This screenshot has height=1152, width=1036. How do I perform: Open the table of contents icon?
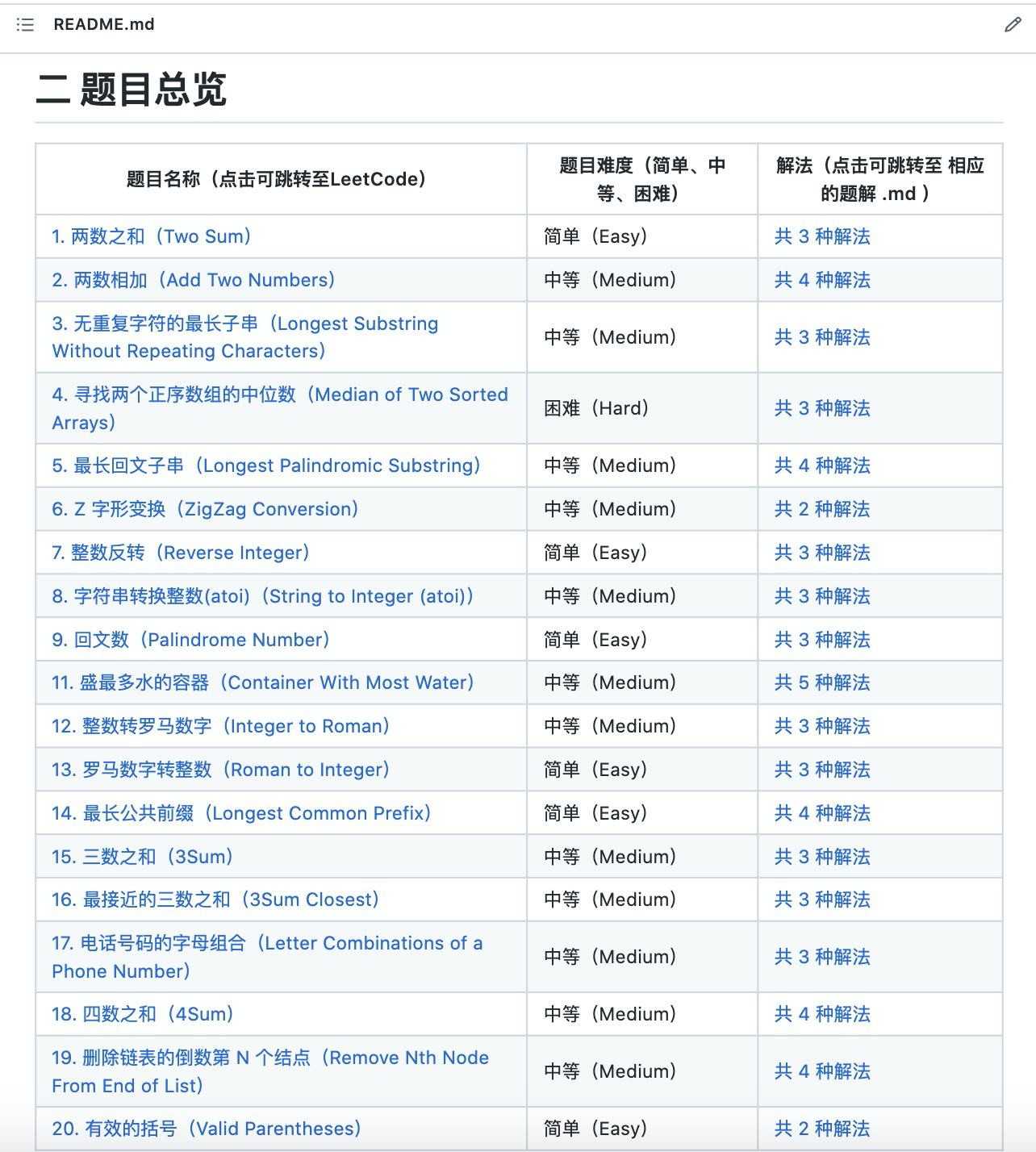click(x=24, y=25)
